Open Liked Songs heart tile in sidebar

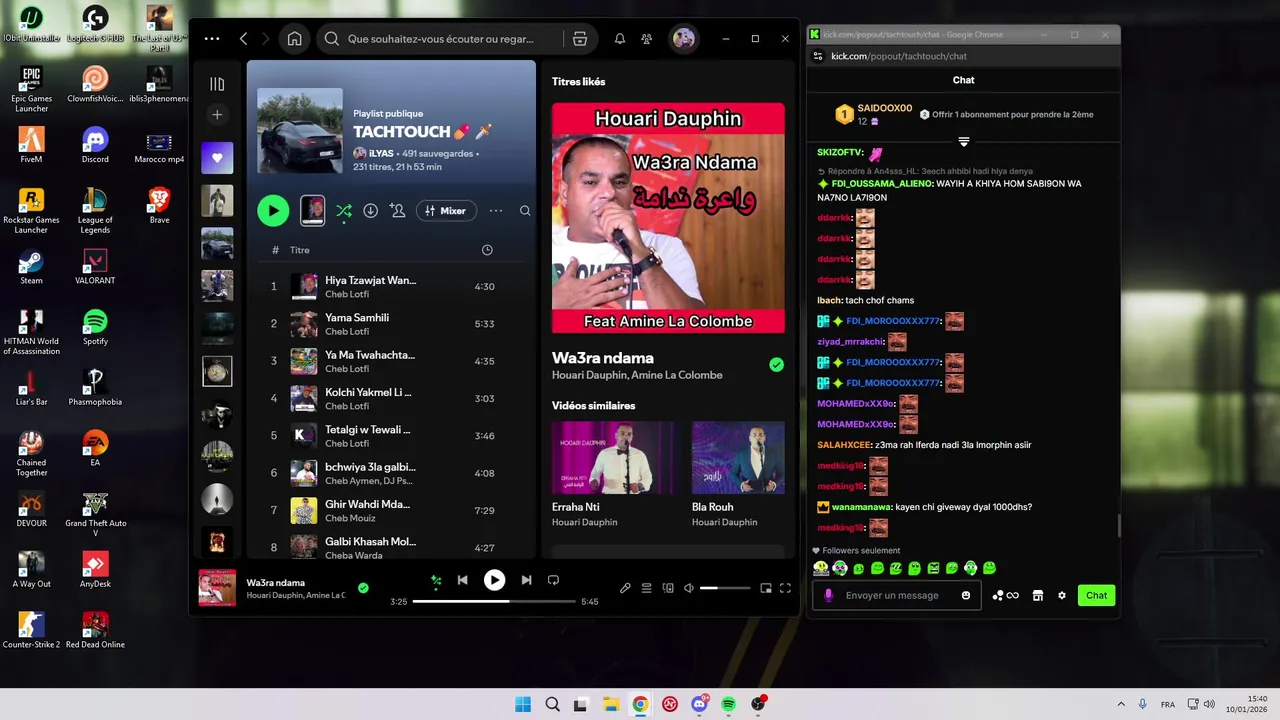[x=217, y=158]
